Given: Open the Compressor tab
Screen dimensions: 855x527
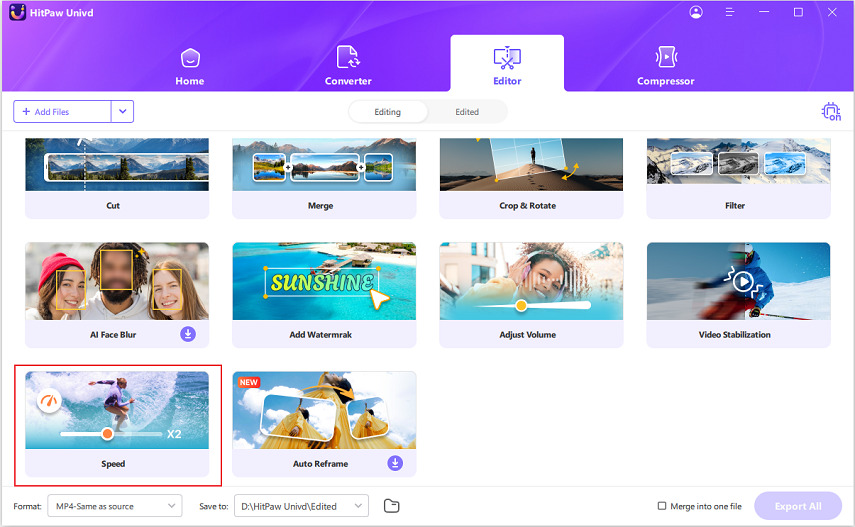Looking at the screenshot, I should point(666,67).
